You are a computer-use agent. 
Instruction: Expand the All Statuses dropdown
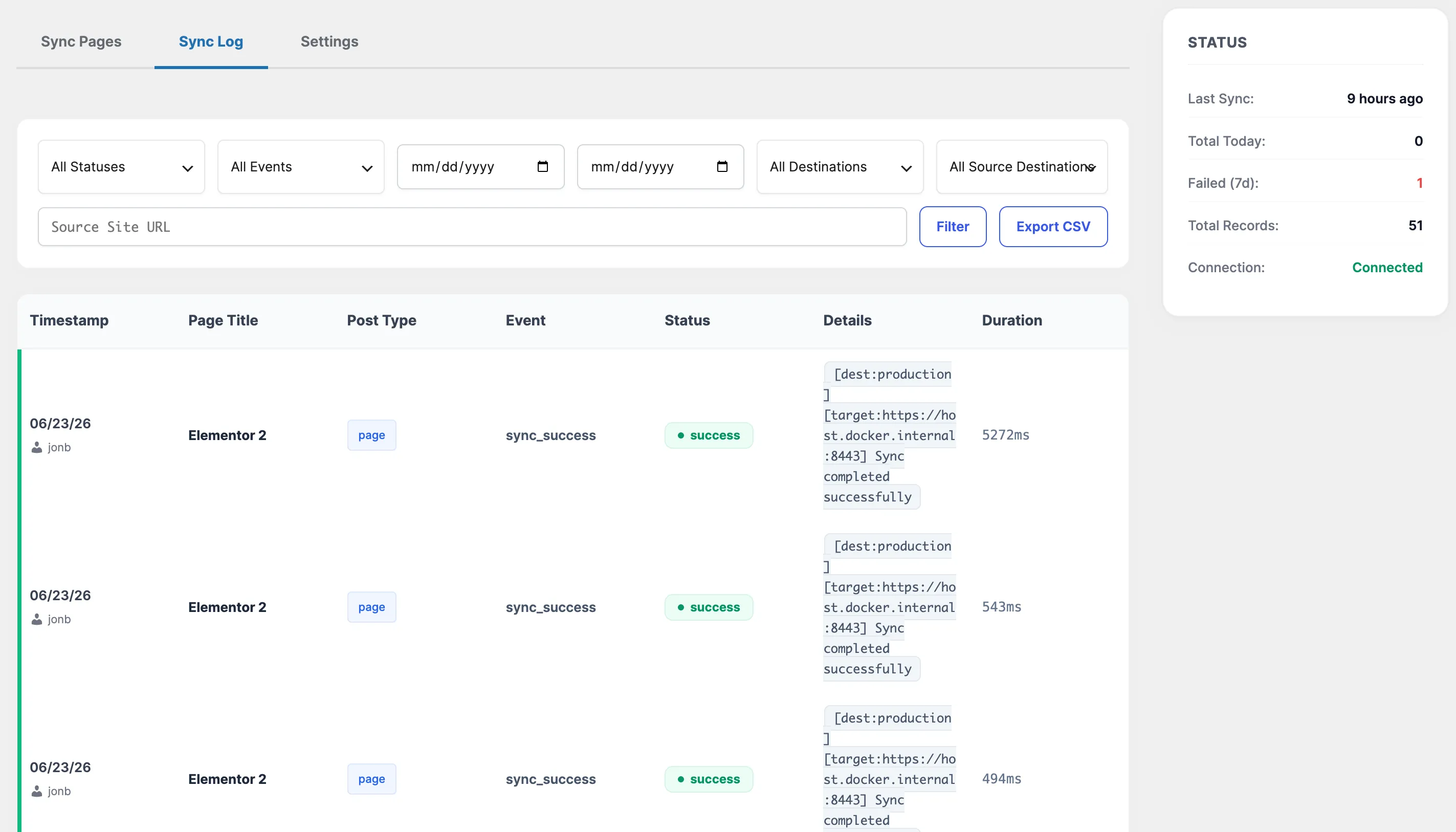click(121, 167)
